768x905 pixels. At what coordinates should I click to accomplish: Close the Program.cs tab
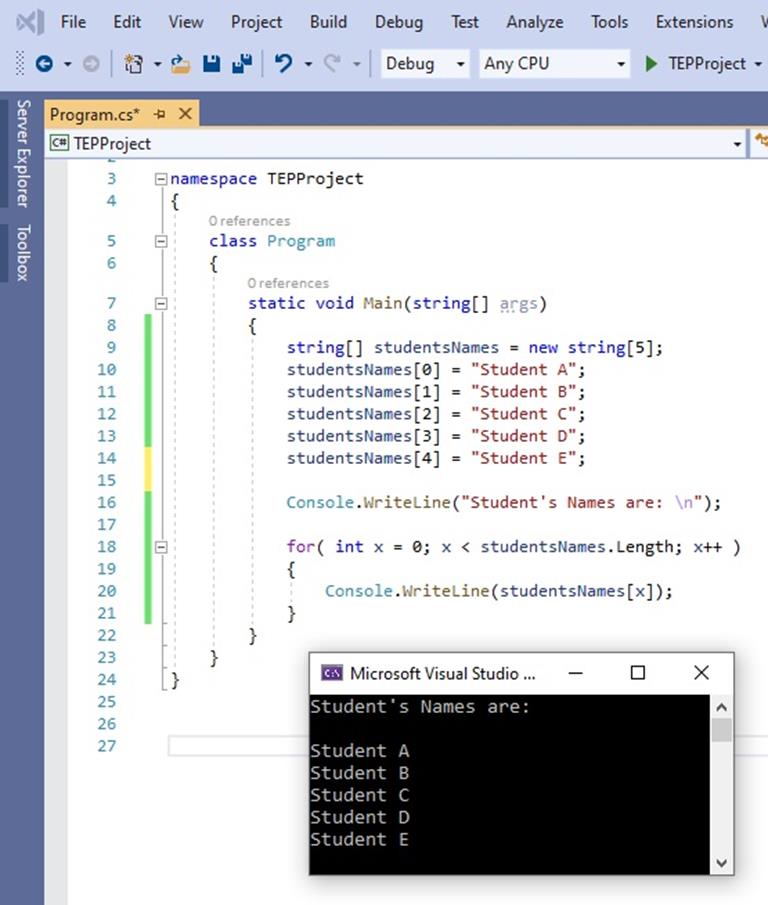pos(185,114)
